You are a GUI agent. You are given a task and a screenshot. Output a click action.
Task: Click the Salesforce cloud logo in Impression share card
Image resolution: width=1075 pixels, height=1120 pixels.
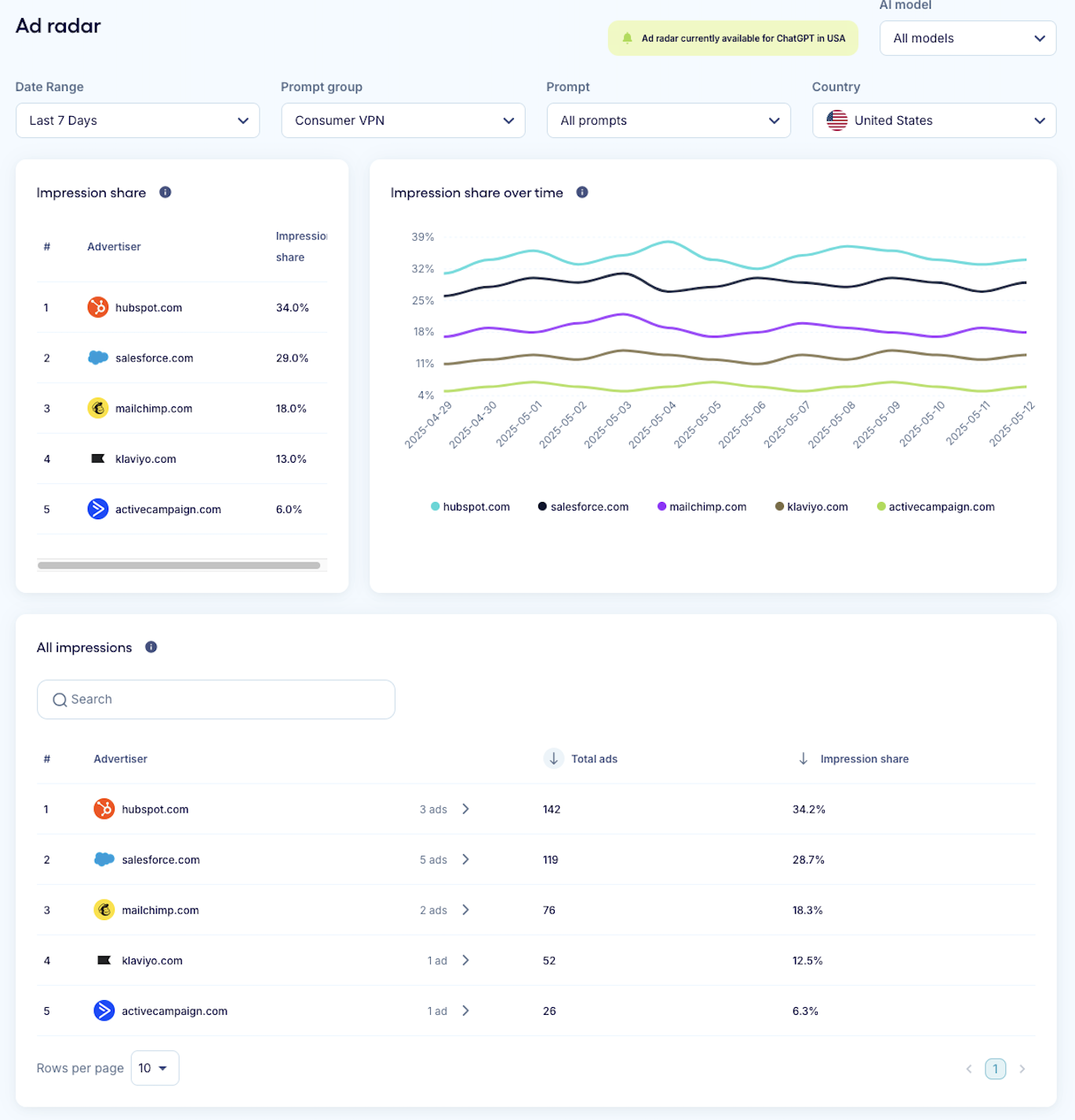(98, 358)
